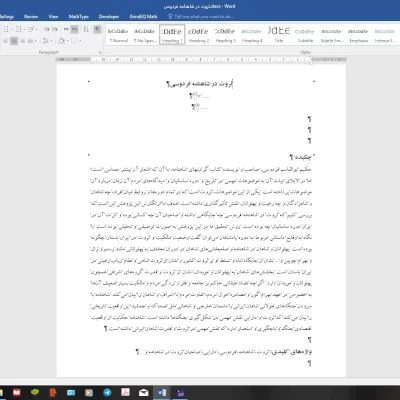Viewport: 400px width, 400px height.
Task: Switch to the Developer tab
Action: click(109, 16)
